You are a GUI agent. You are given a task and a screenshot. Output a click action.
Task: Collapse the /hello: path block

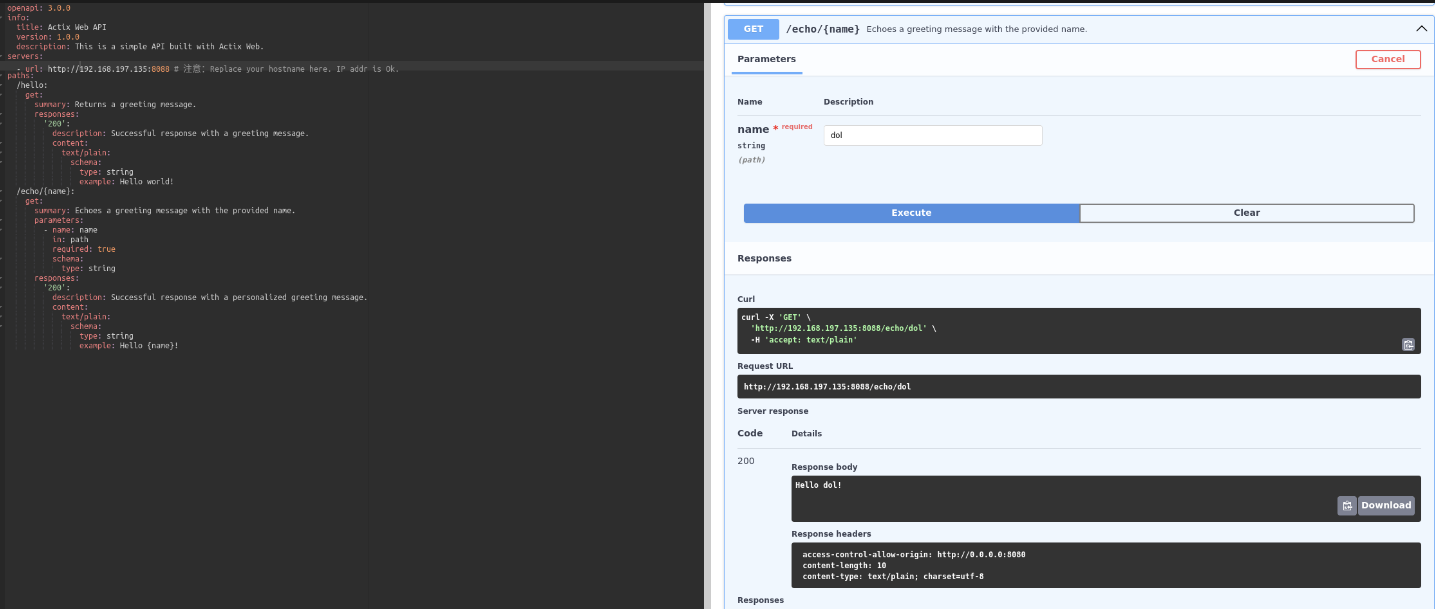3,85
